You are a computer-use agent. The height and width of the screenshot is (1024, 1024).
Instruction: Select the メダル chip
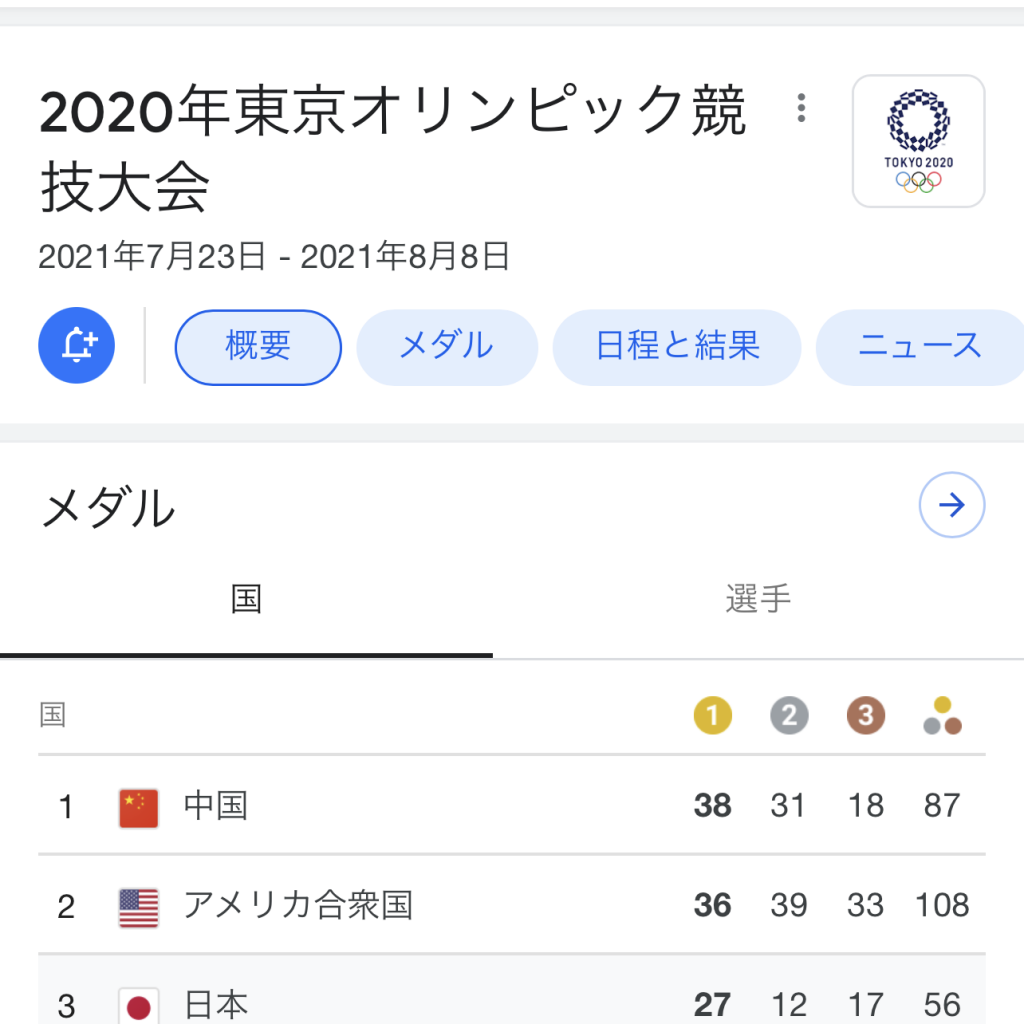click(x=447, y=347)
